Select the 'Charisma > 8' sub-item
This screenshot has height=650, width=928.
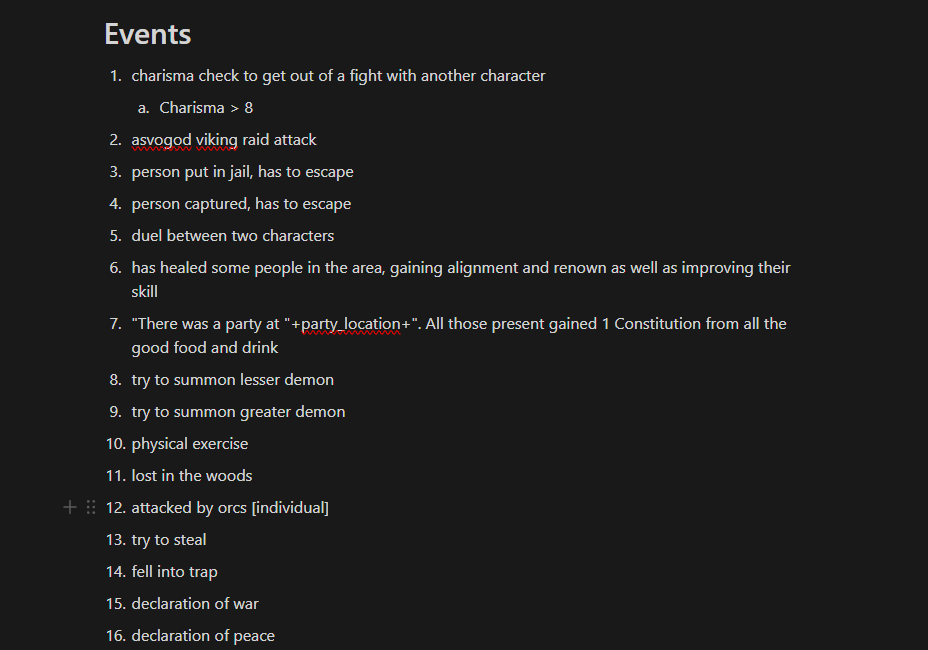coord(206,108)
